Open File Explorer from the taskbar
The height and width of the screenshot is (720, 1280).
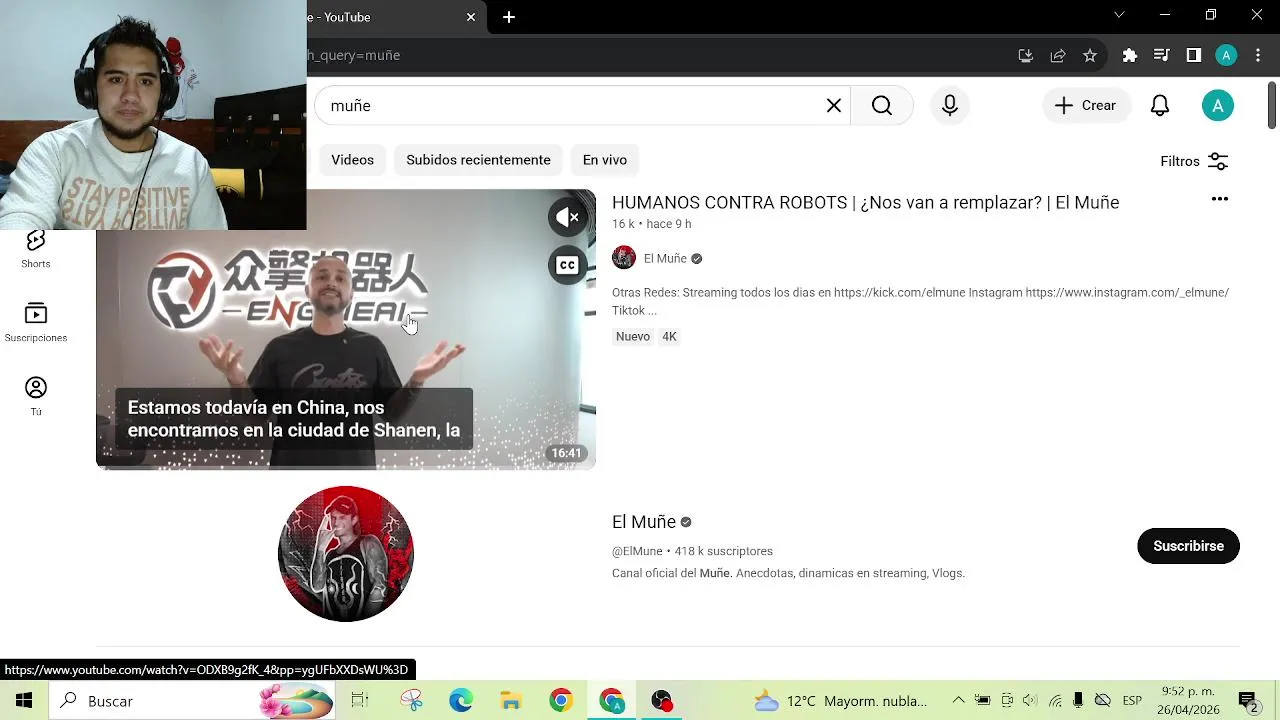coord(511,701)
